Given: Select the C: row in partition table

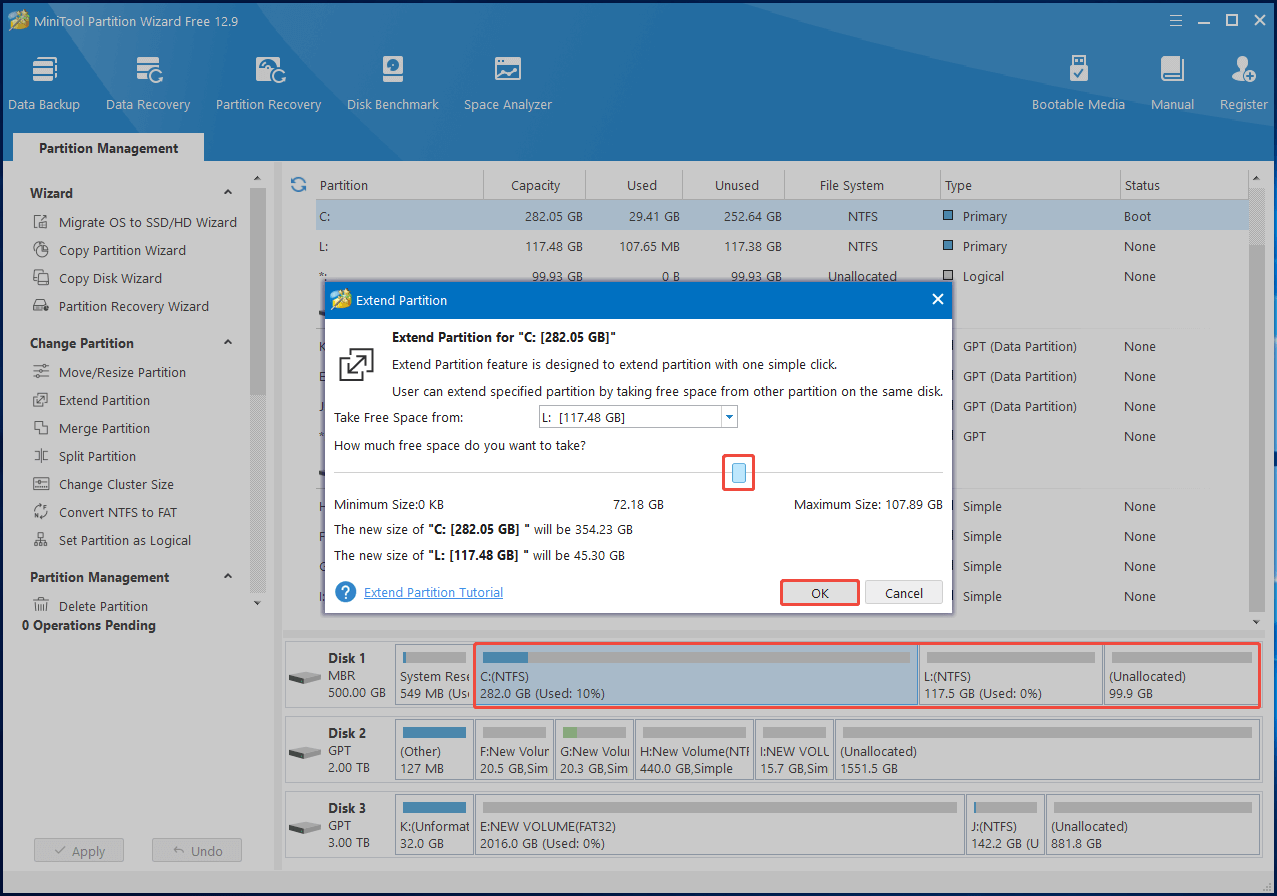Looking at the screenshot, I should [x=781, y=216].
